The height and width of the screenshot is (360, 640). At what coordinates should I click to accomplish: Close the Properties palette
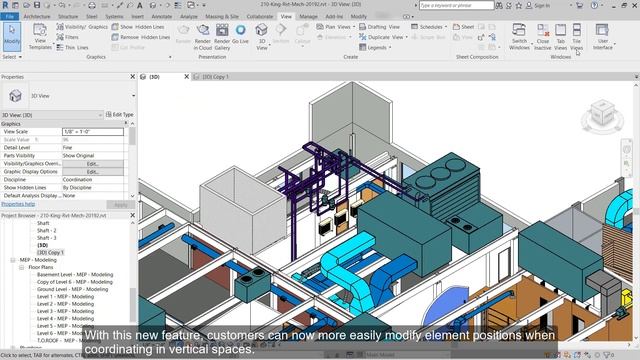[x=132, y=77]
